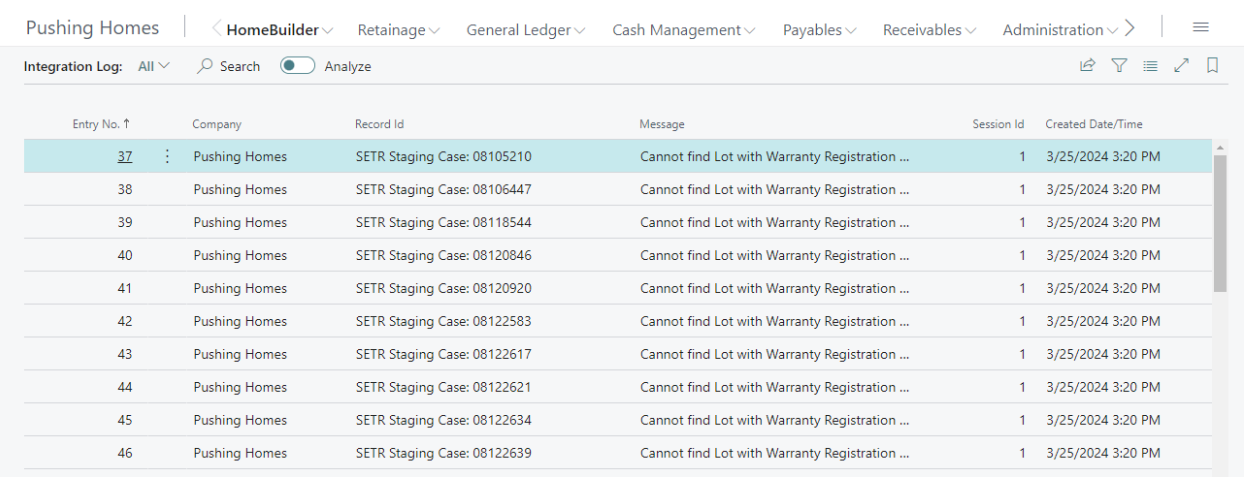The image size is (1244, 477).
Task: Open the Payables menu
Action: pyautogui.click(x=820, y=30)
